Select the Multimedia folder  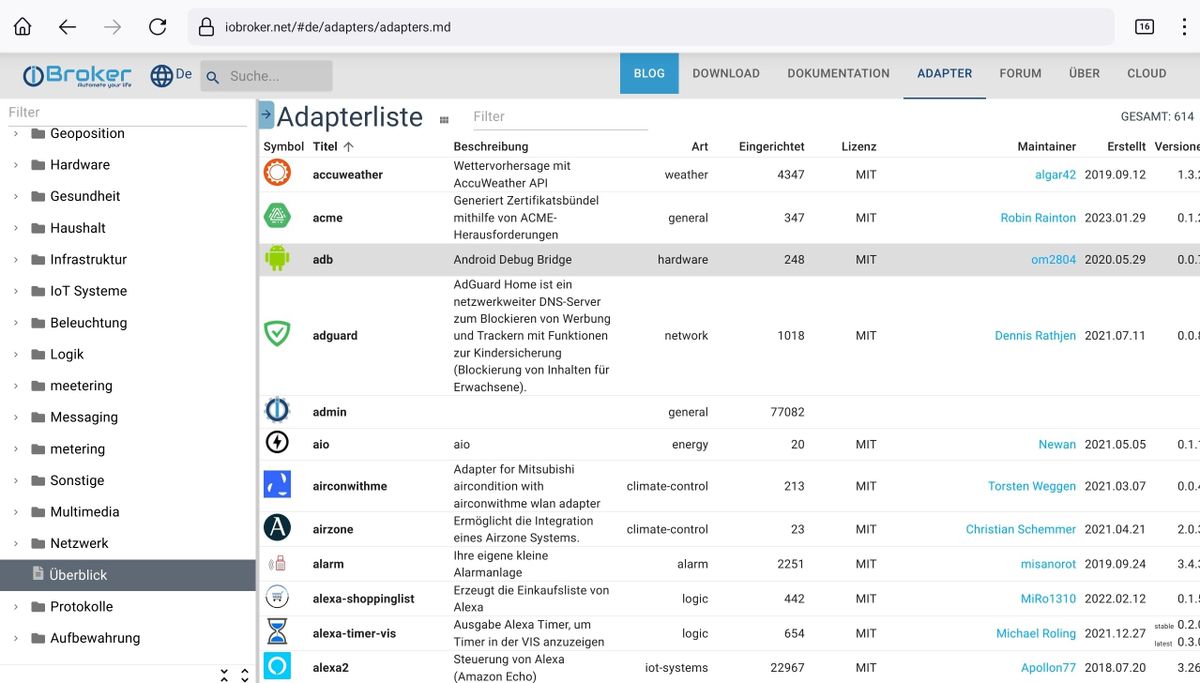(85, 511)
